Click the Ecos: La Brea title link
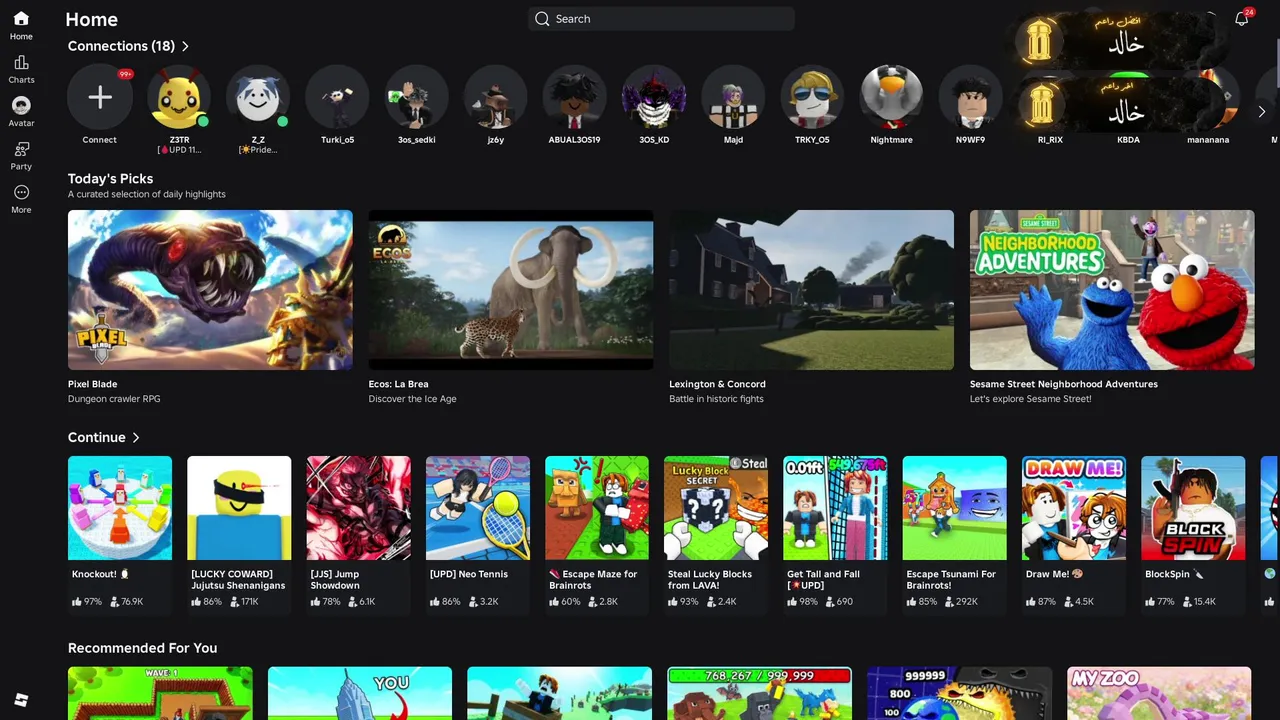 coord(398,384)
